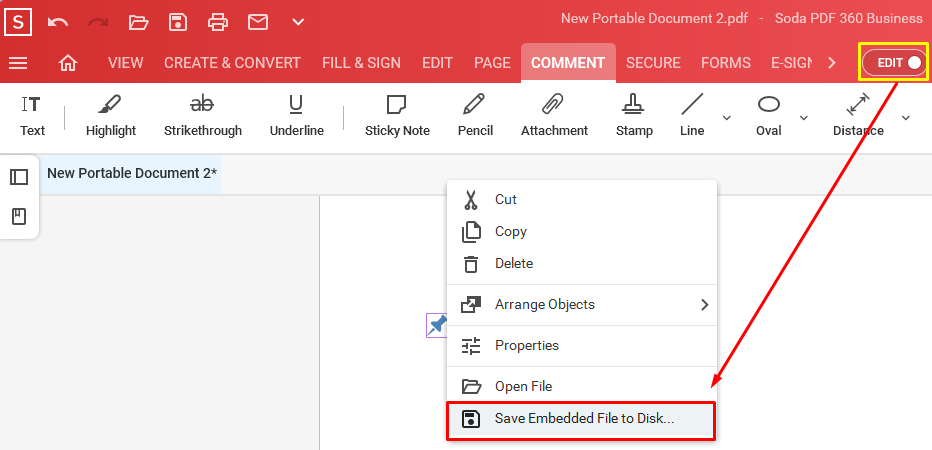Switch to the VIEW tab

click(x=125, y=63)
